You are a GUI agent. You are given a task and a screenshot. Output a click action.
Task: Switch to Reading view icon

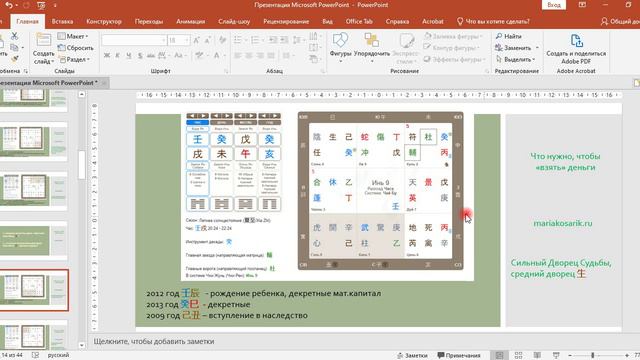click(537, 355)
